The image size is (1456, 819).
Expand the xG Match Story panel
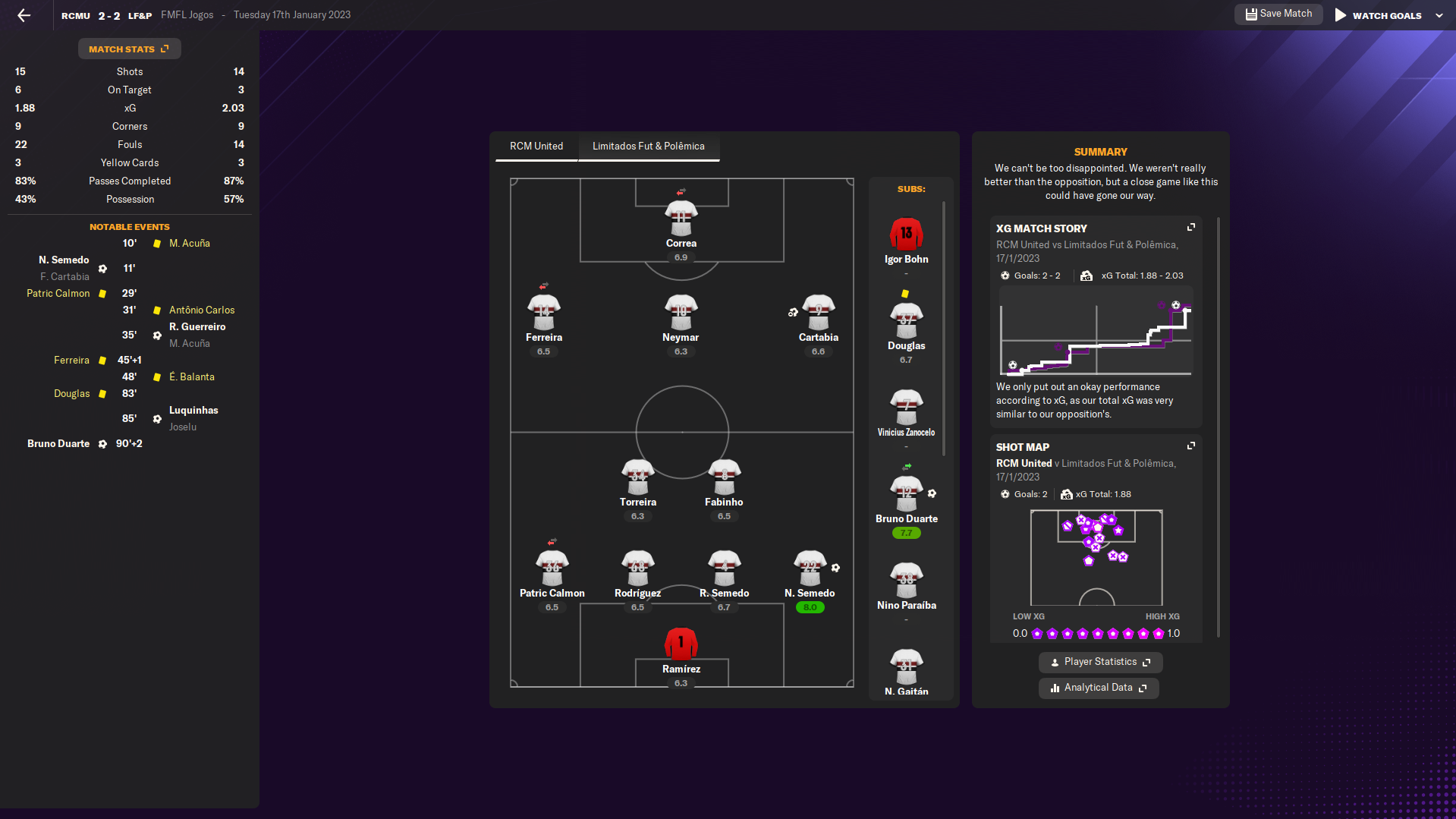tap(1190, 228)
